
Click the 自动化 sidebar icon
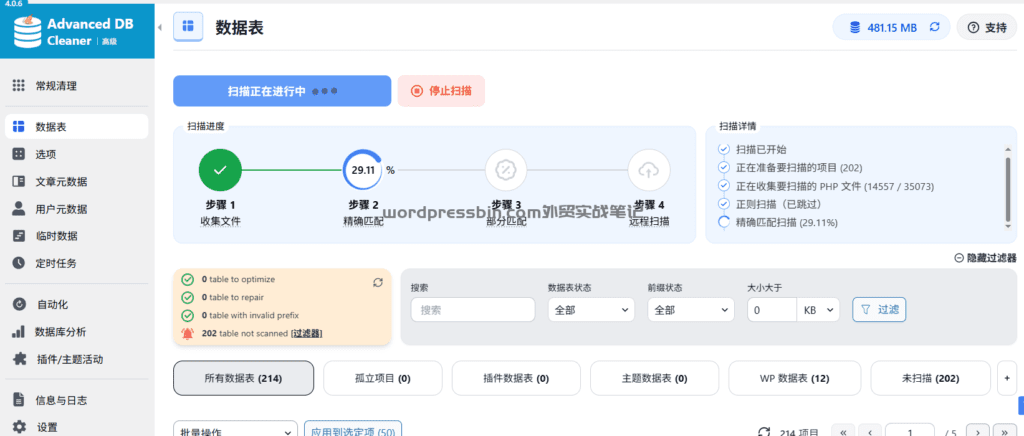click(18, 304)
